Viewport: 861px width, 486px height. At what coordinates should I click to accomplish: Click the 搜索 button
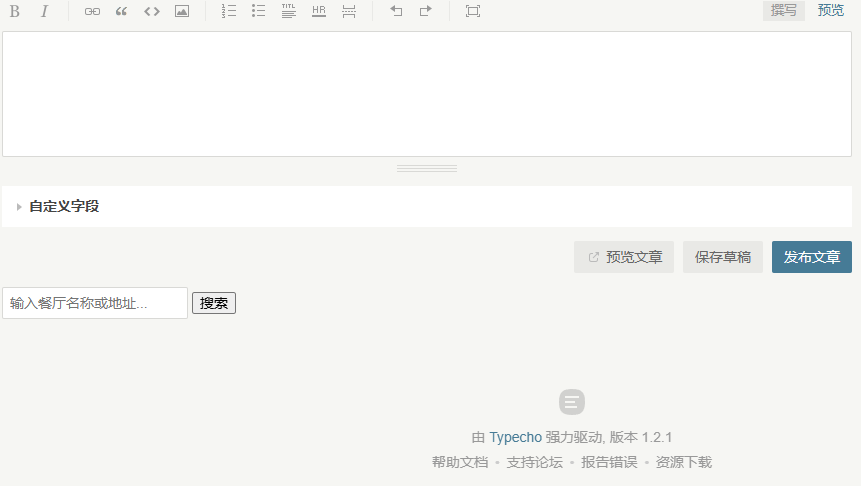[214, 303]
